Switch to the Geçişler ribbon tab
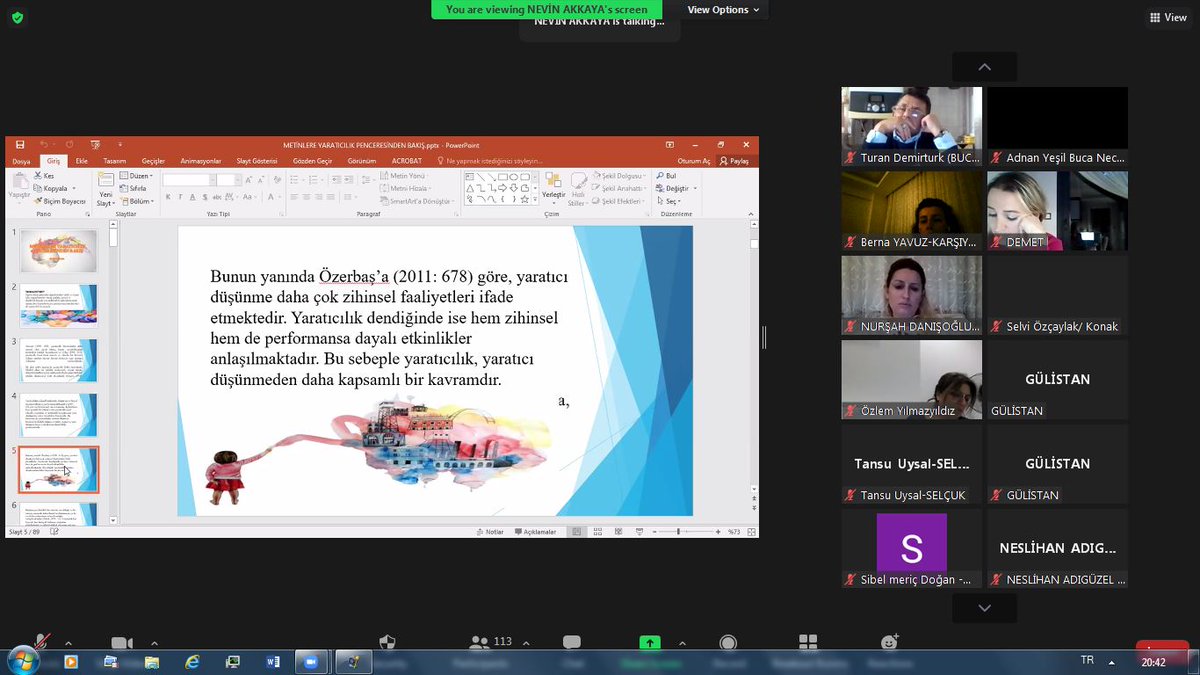1200x675 pixels. click(153, 161)
